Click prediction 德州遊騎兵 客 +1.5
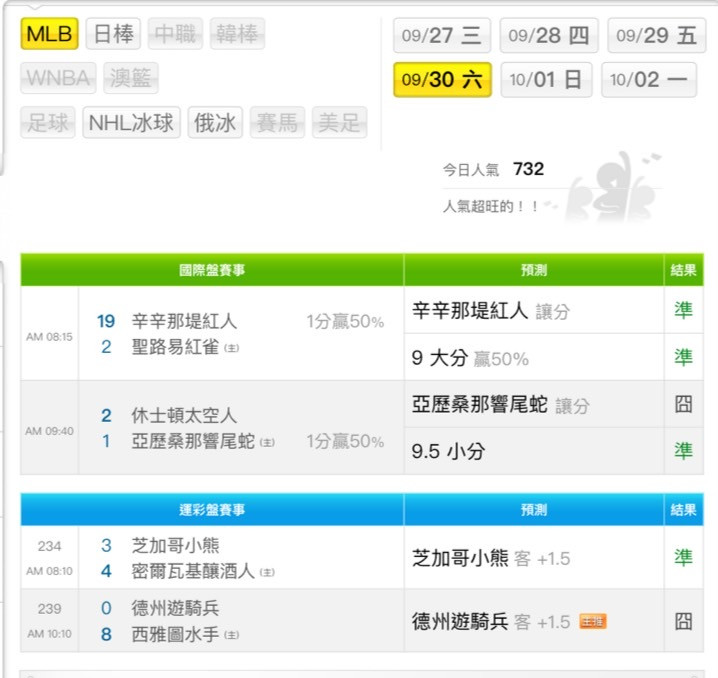This screenshot has height=678, width=718. [x=491, y=622]
